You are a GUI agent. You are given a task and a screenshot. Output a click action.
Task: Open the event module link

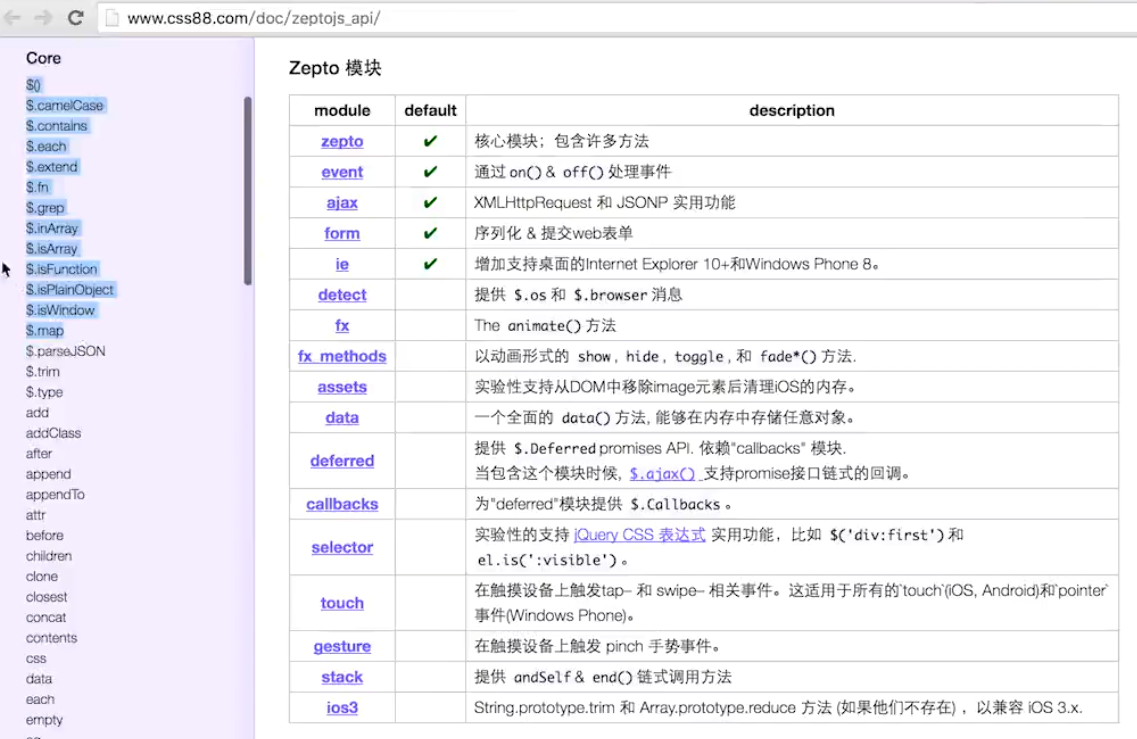coord(342,172)
